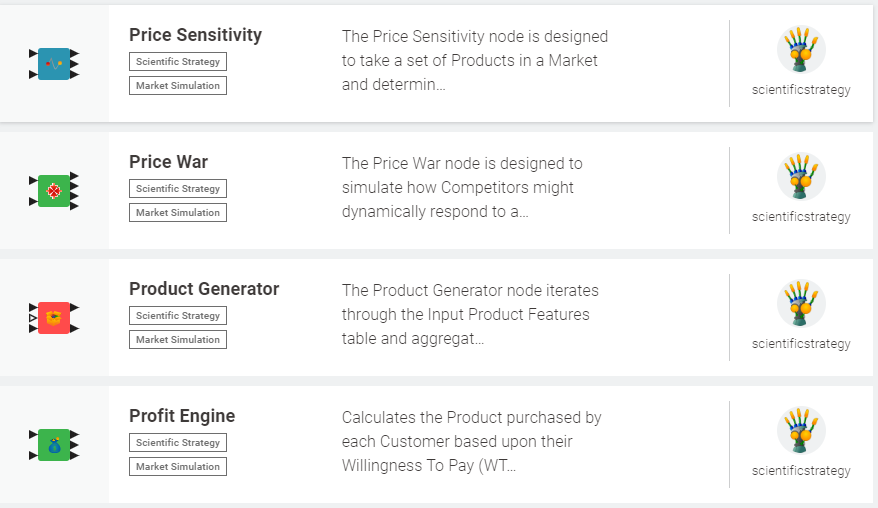Click the green Profit Engine node icon
878x508 pixels.
click(x=54, y=445)
